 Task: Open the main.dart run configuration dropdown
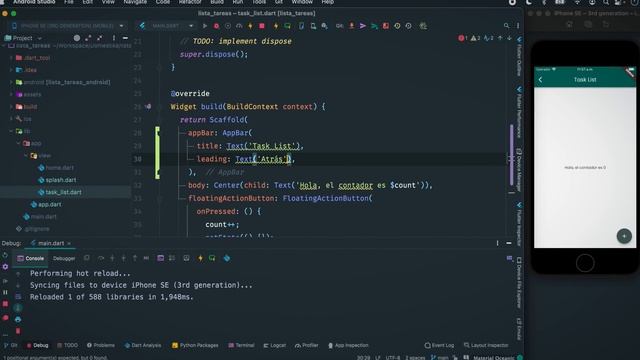[x=167, y=26]
